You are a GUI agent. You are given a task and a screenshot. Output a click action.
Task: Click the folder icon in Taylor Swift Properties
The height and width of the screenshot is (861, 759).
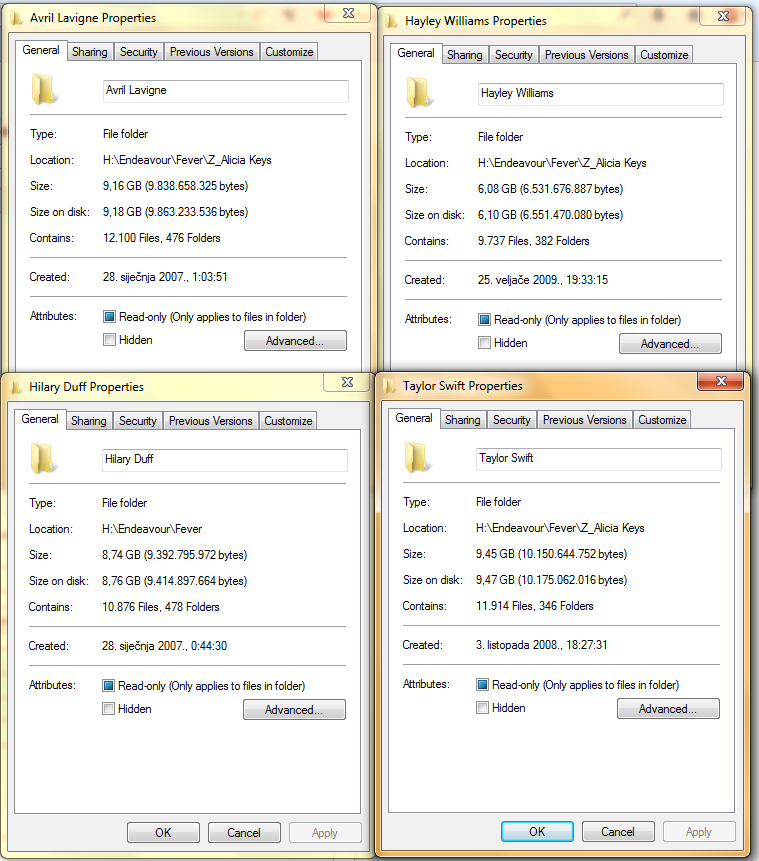[x=416, y=458]
